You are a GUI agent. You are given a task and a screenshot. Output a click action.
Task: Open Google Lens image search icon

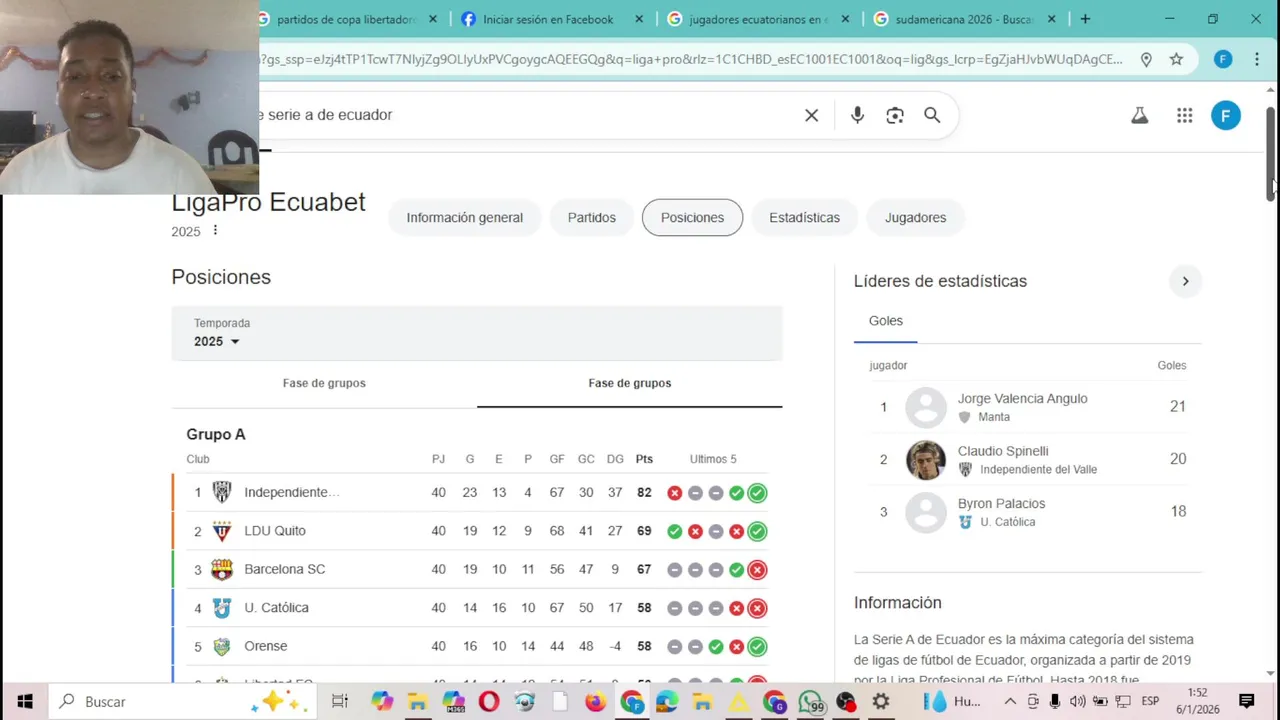pyautogui.click(x=895, y=115)
